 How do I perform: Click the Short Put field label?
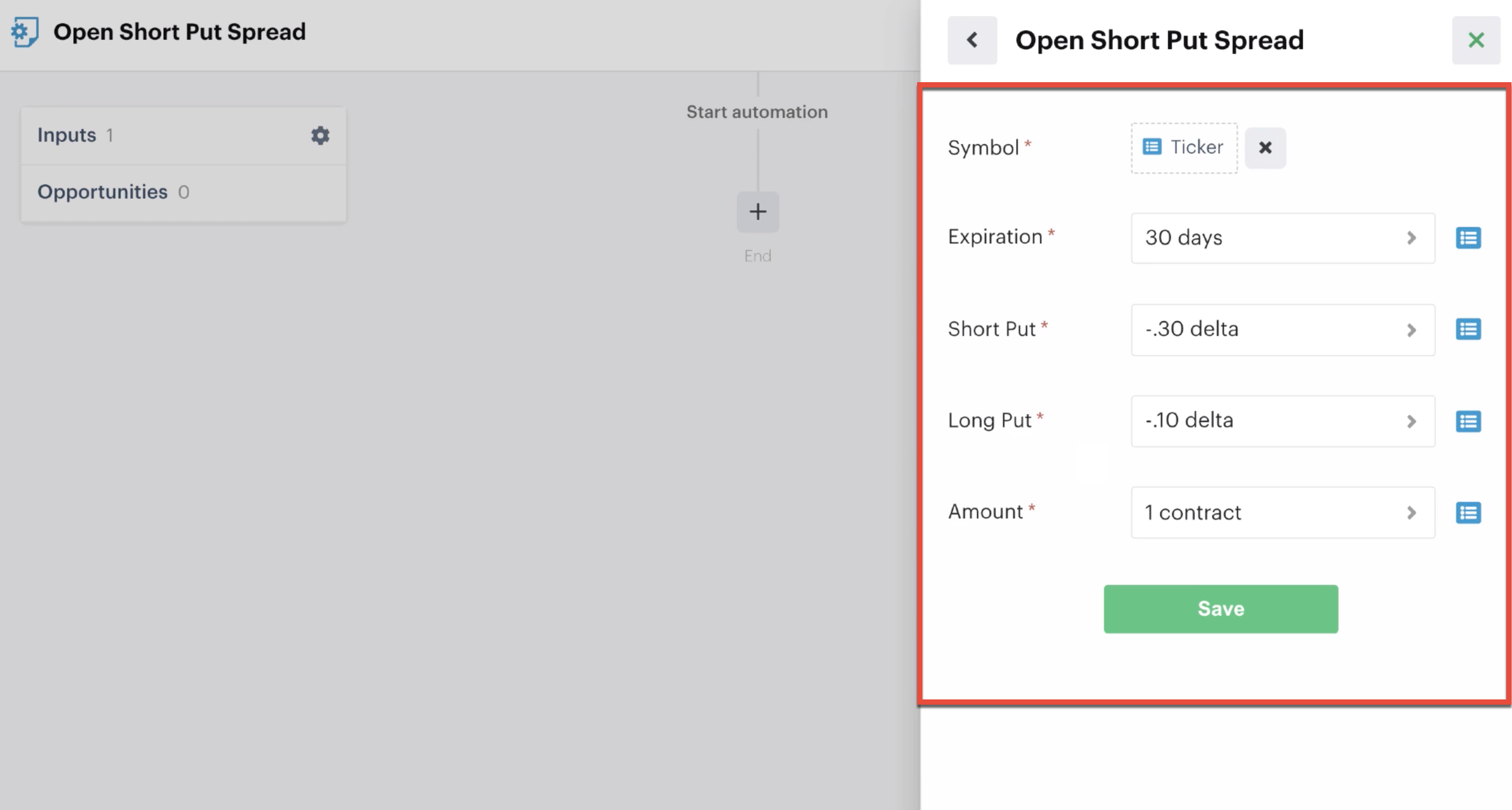click(x=992, y=329)
